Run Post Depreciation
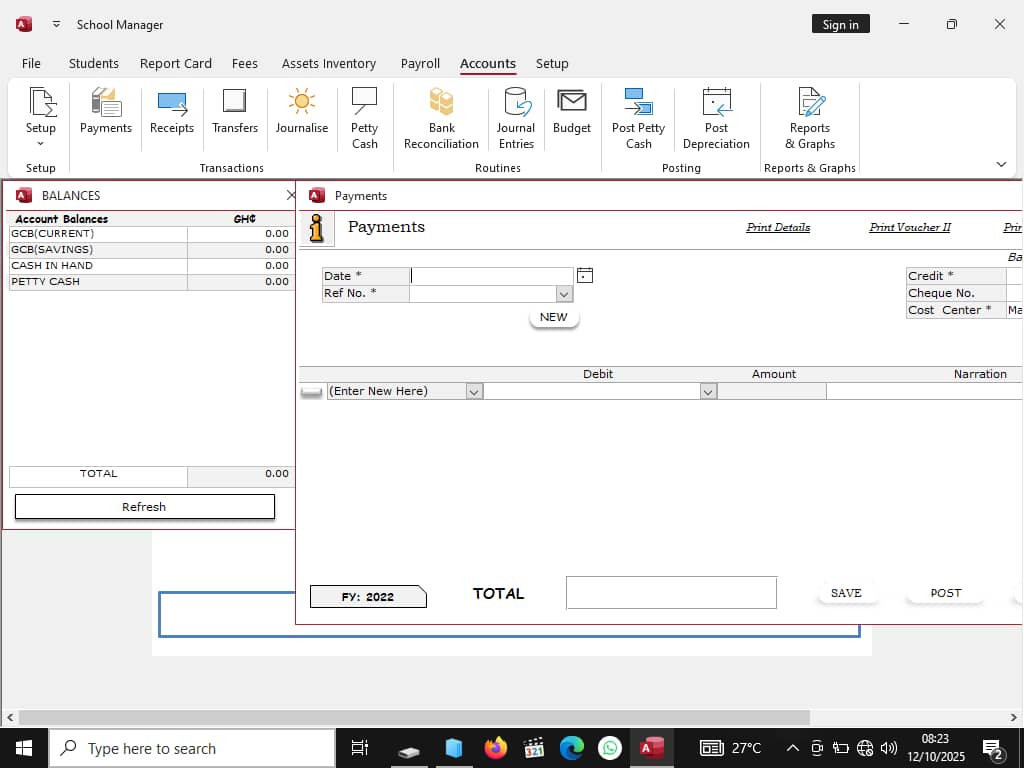The image size is (1024, 768). pyautogui.click(x=716, y=118)
